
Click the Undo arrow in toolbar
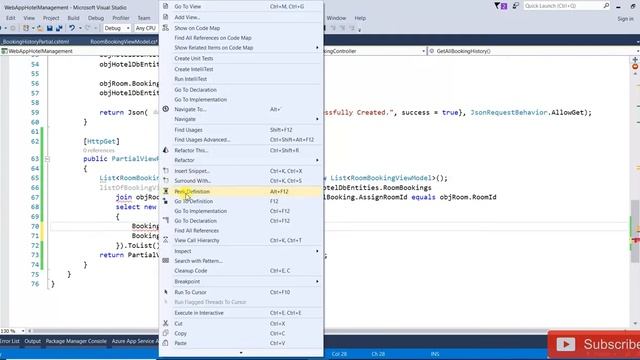(x=72, y=28)
